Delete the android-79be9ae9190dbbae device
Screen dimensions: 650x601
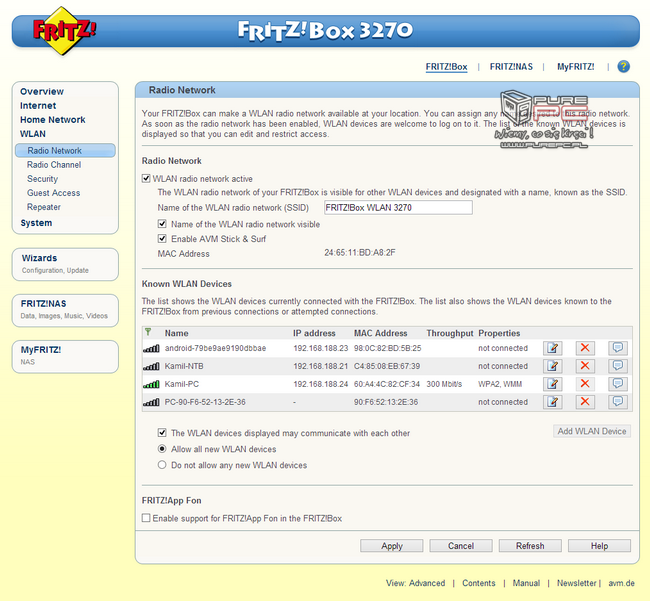click(x=585, y=348)
